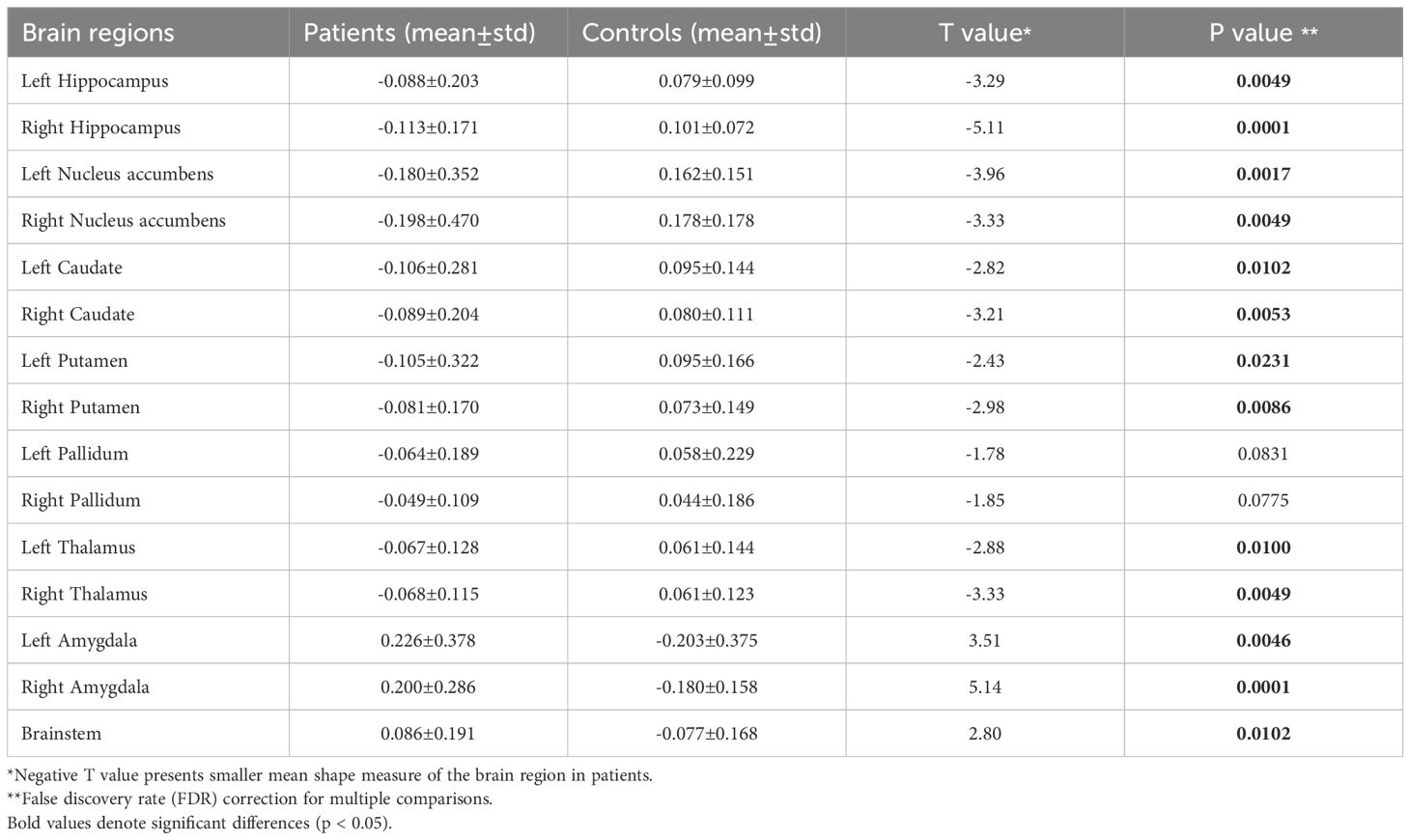Click Right Thalamus patients value -0.068±0.115
1410x840 pixels.
(x=429, y=594)
